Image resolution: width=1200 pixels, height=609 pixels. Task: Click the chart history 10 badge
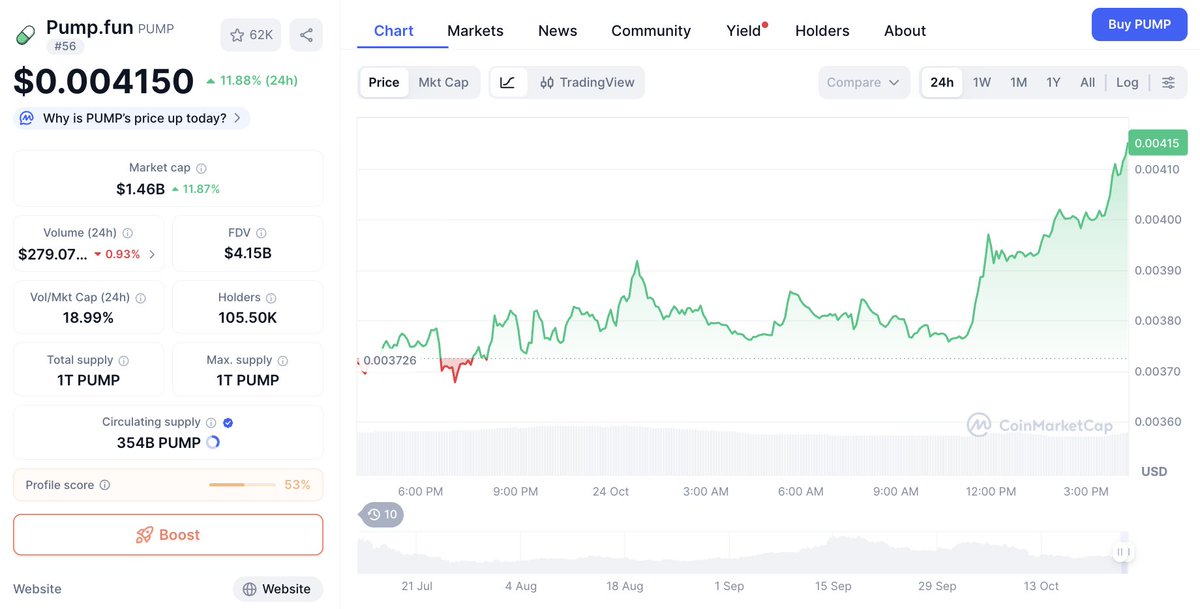coord(382,514)
